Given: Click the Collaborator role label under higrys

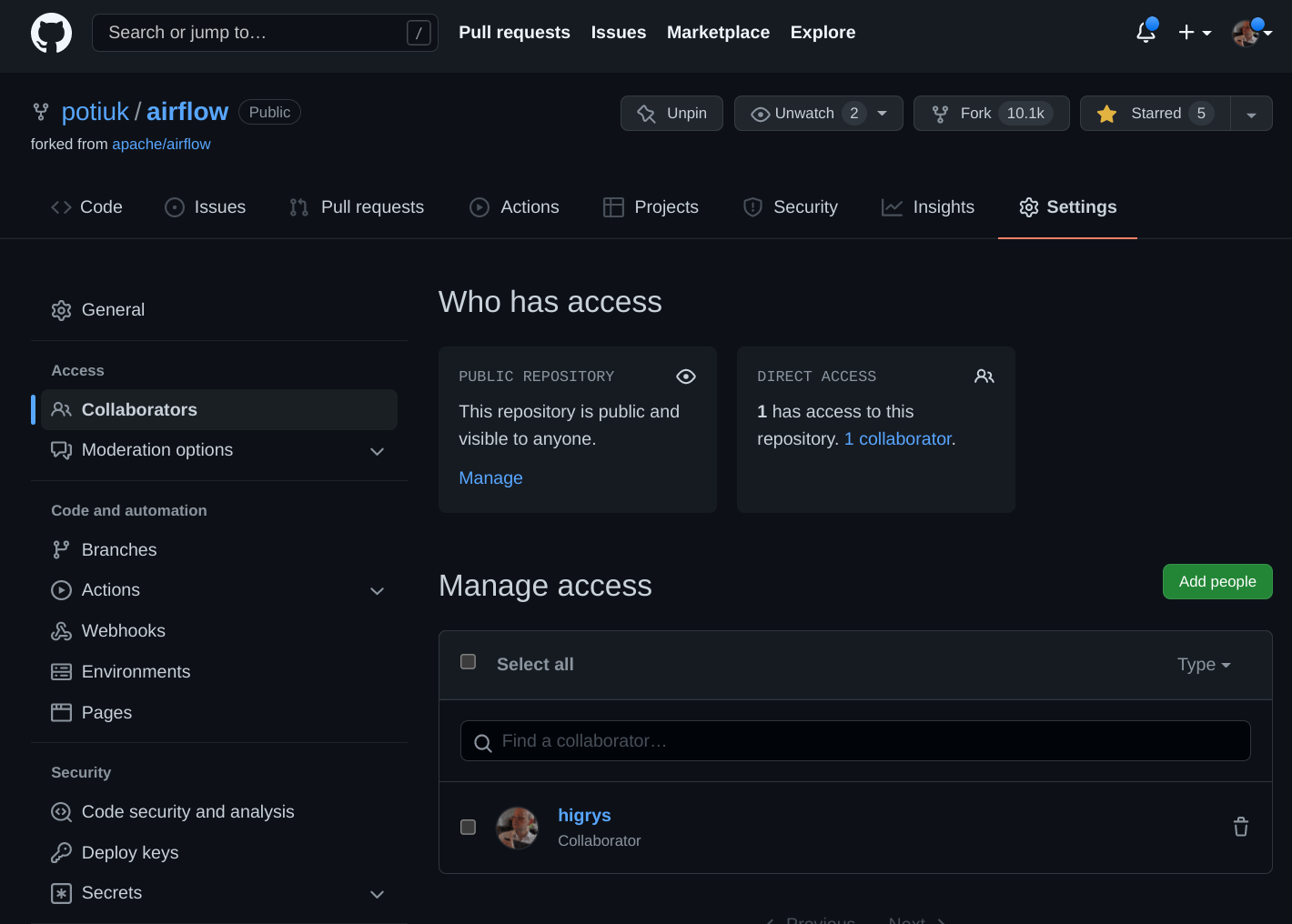Looking at the screenshot, I should pos(600,841).
